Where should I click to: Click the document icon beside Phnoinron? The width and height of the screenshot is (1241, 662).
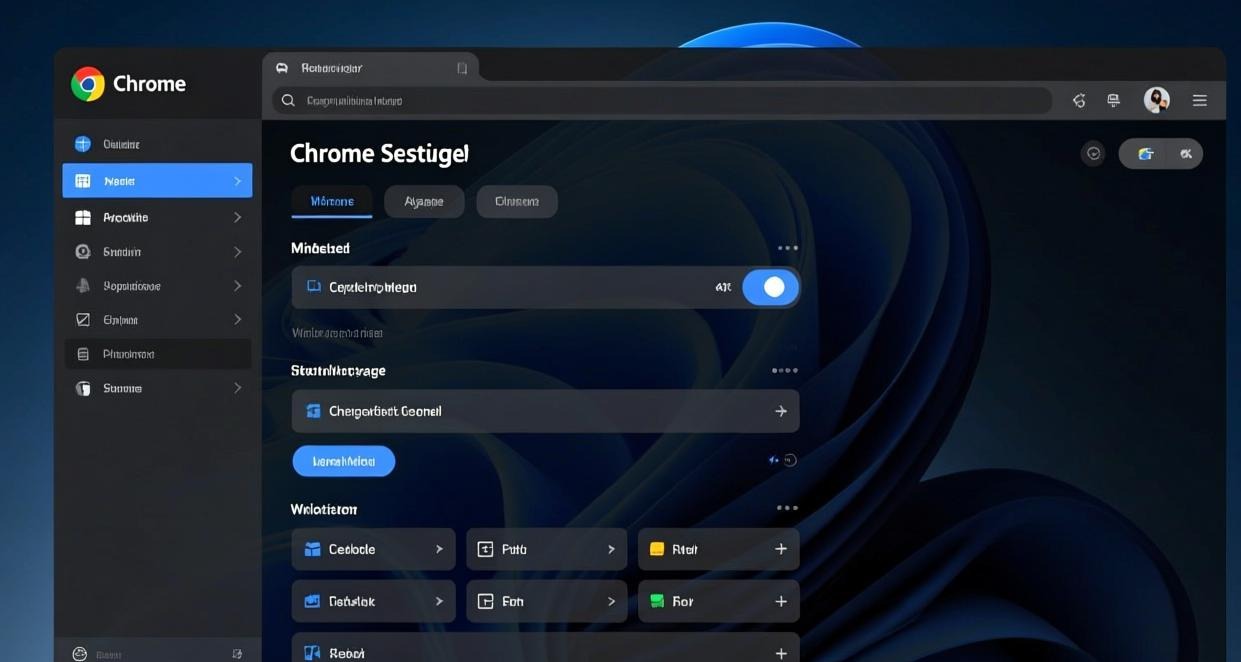pyautogui.click(x=83, y=354)
